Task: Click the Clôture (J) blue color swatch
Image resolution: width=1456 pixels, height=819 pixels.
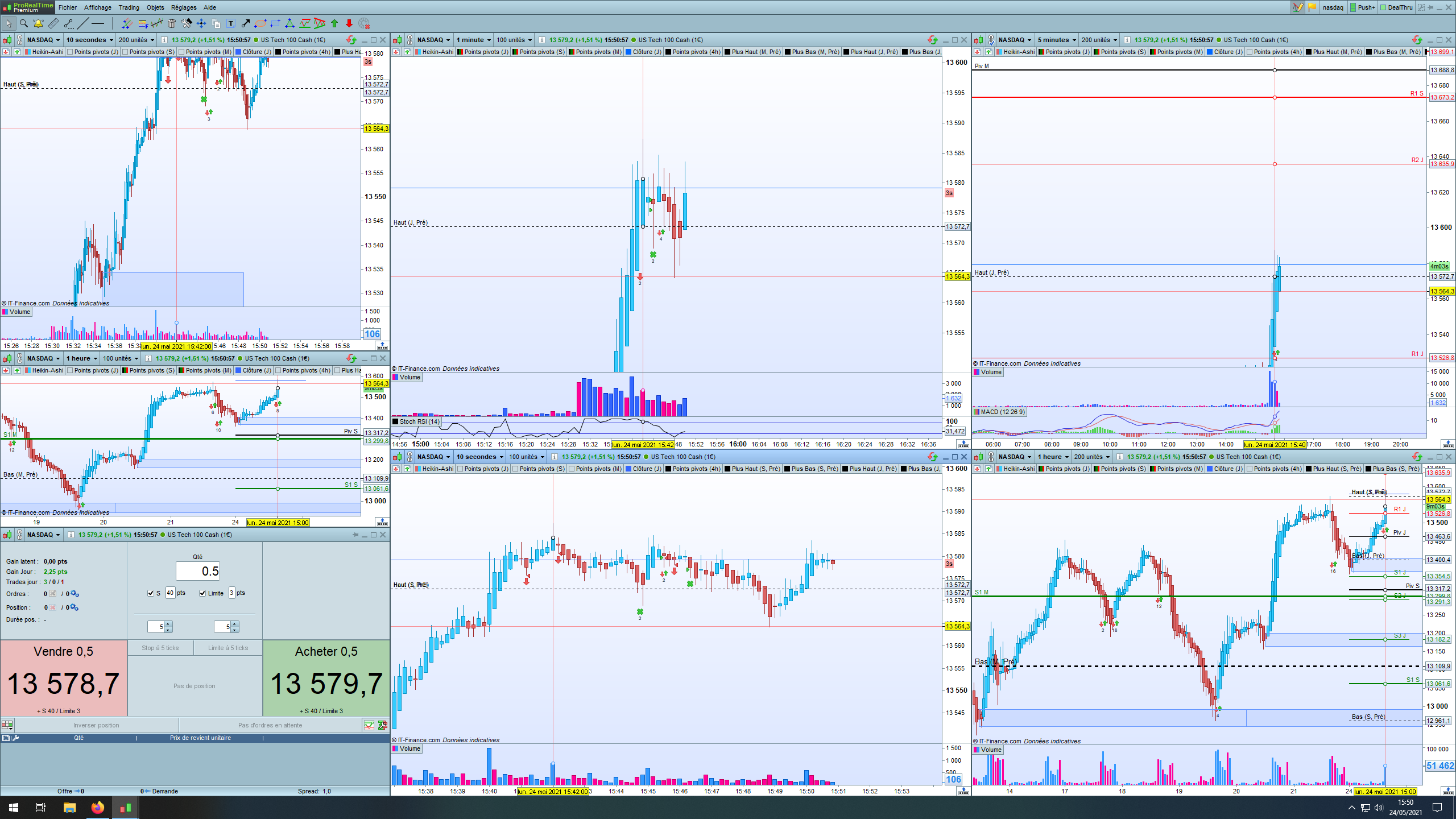Action: coord(239,52)
